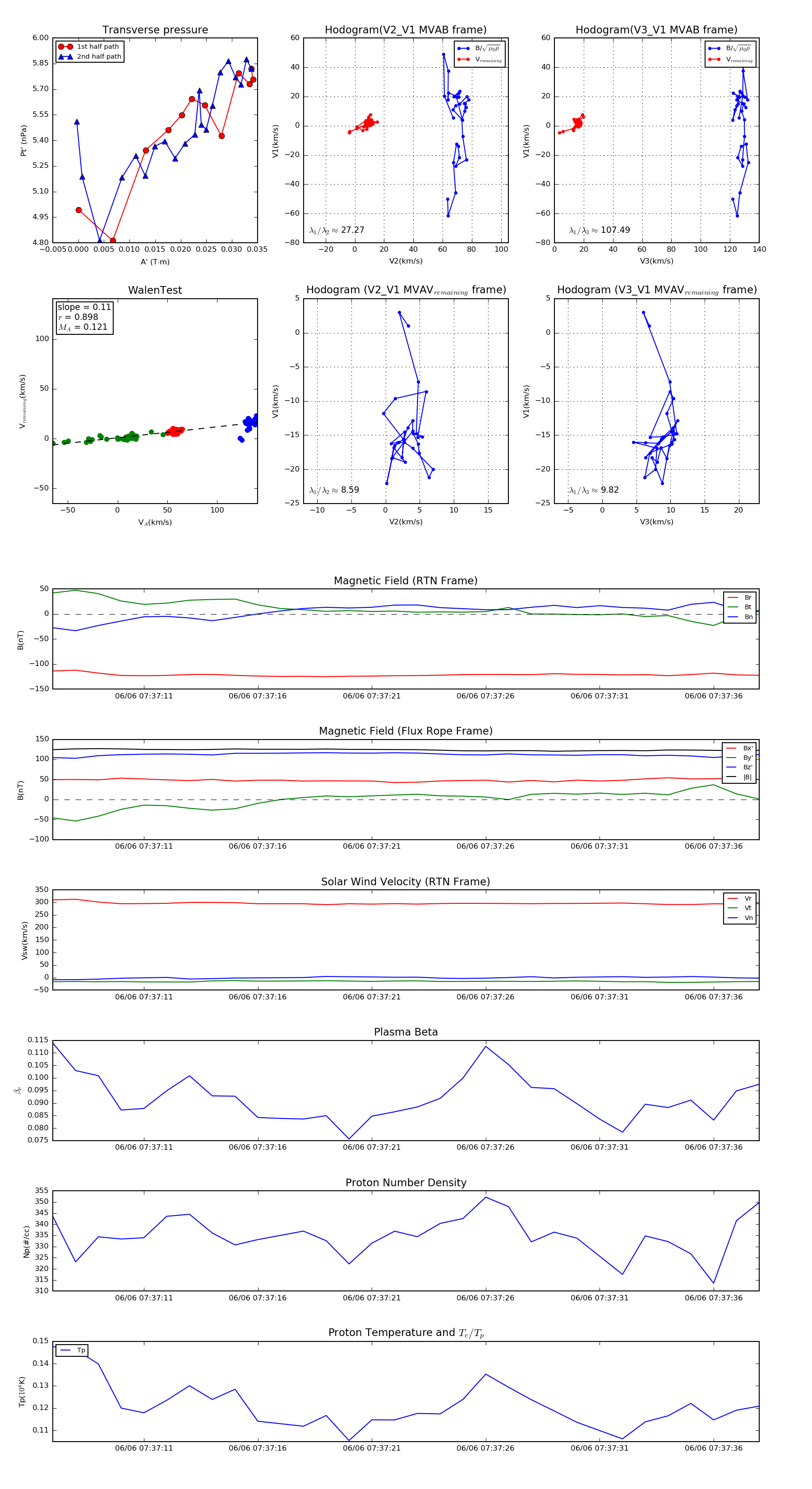Click the '06/06 07:37:36' tick under Proton Temperature plot
Image resolution: width=812 pixels, height=1489 pixels.
(x=714, y=1448)
